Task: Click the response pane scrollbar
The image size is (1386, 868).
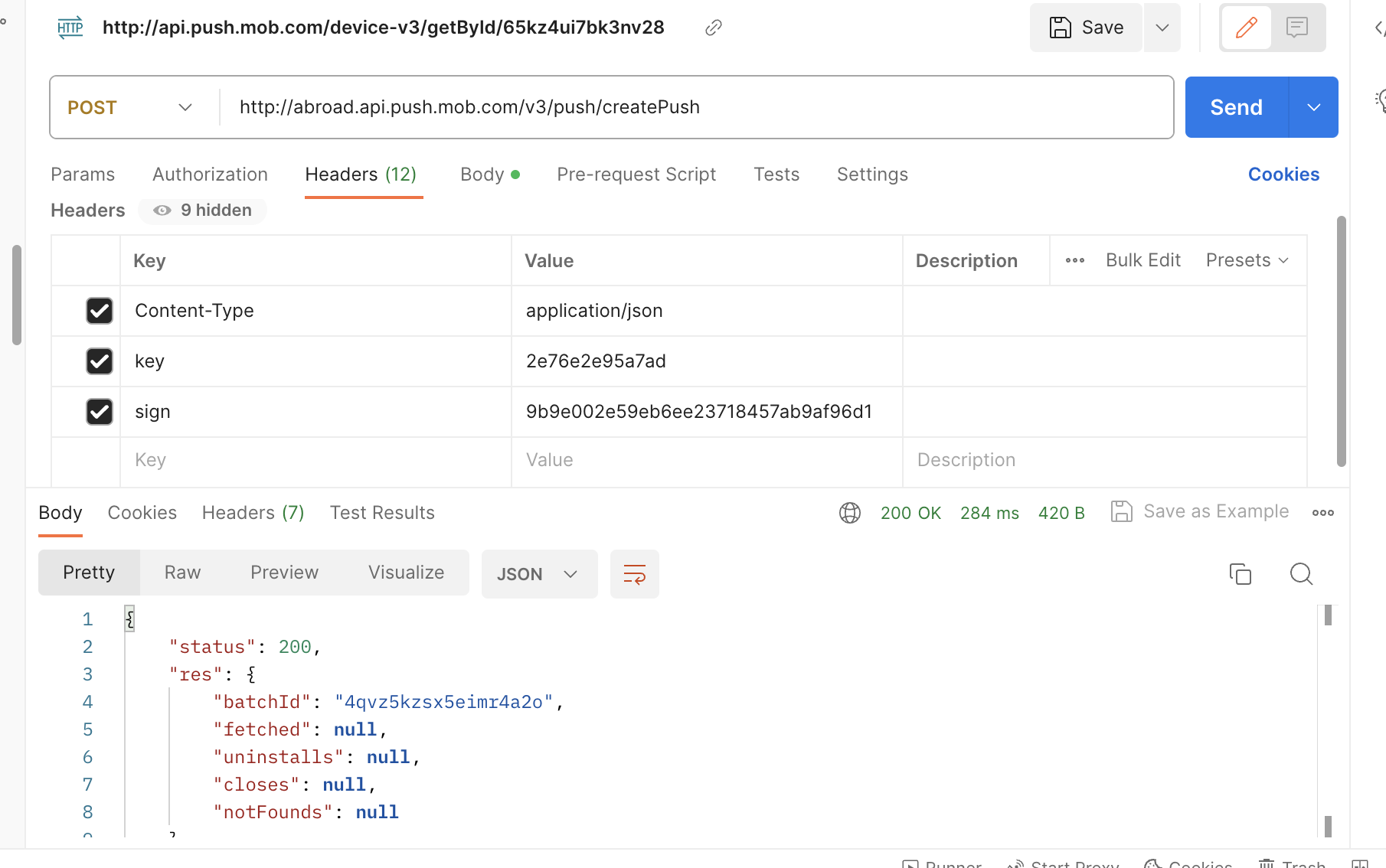Action: [1328, 615]
